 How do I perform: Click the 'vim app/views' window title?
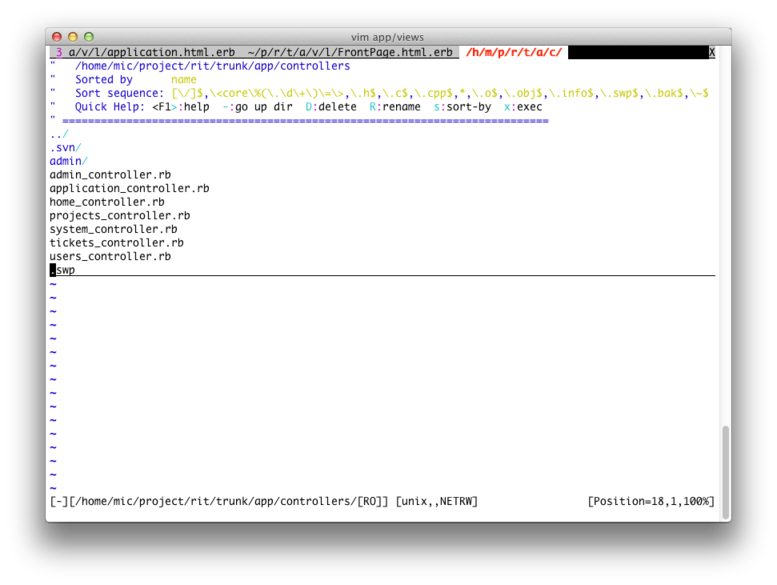(x=388, y=37)
